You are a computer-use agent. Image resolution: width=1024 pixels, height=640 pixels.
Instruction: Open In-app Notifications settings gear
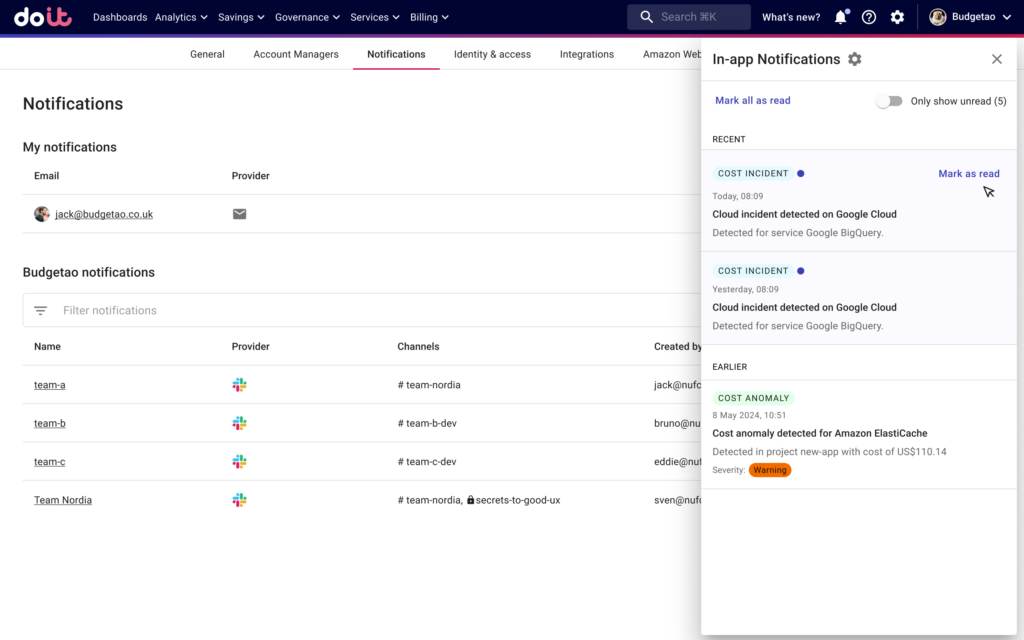click(x=854, y=59)
